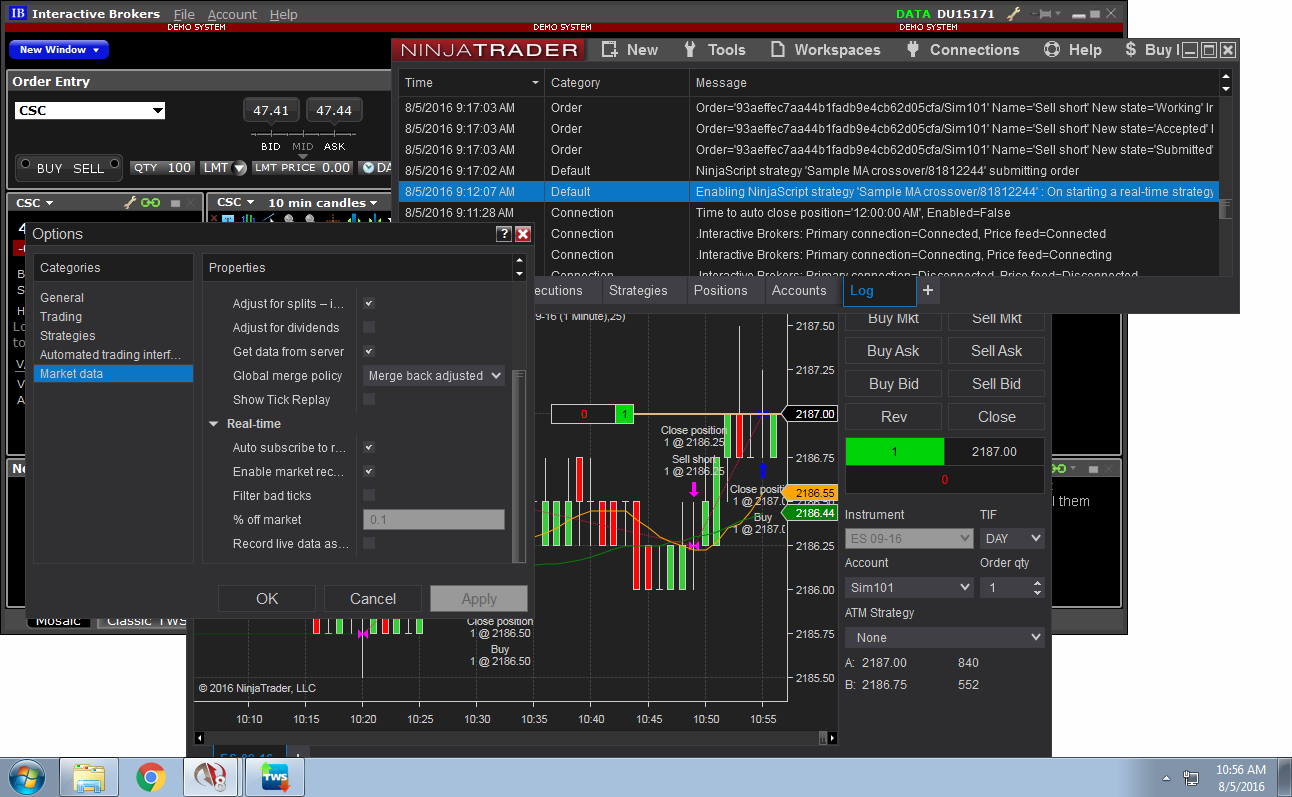Increase the Order qty stepper
The image size is (1292, 797).
coord(1037,583)
